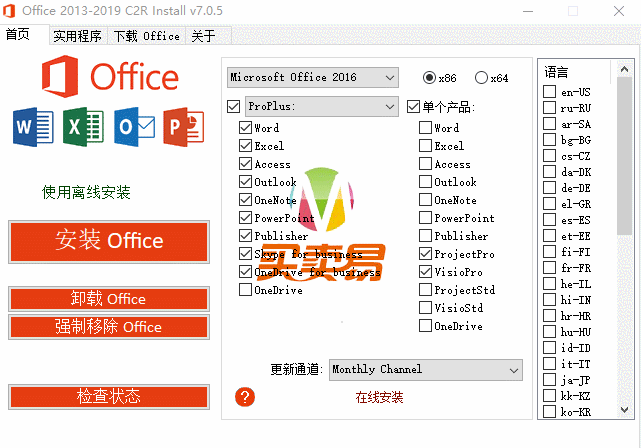Click the 卸载 Office button
The height and width of the screenshot is (448, 641).
(x=109, y=299)
